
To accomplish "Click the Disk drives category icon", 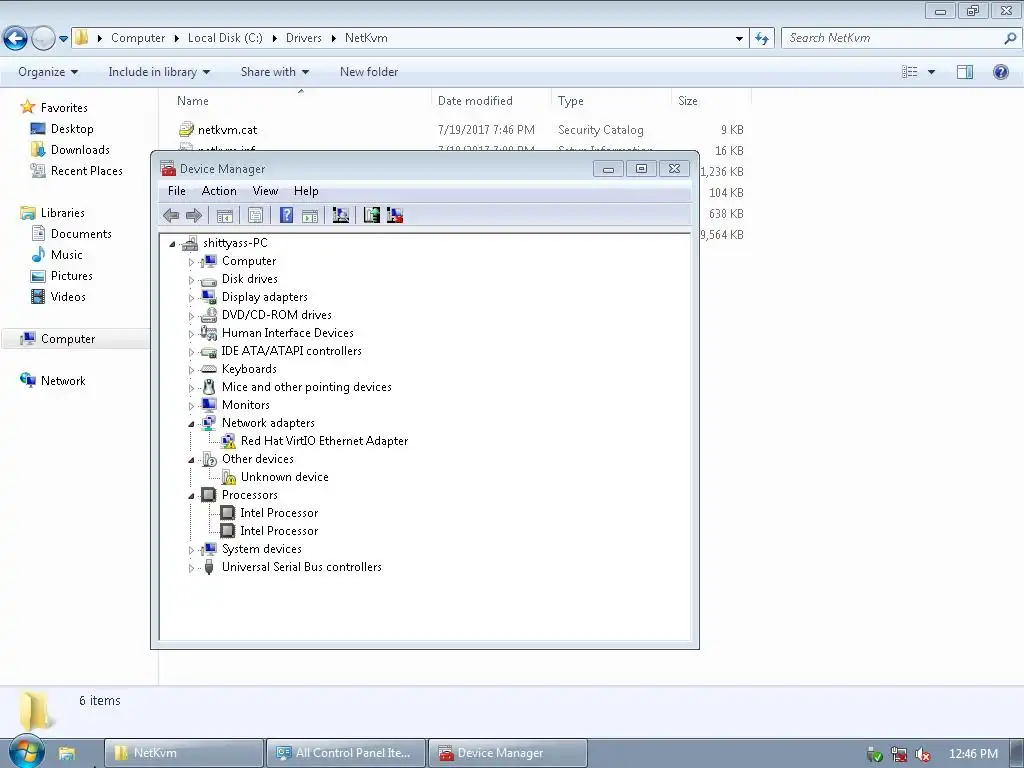I will tap(209, 280).
